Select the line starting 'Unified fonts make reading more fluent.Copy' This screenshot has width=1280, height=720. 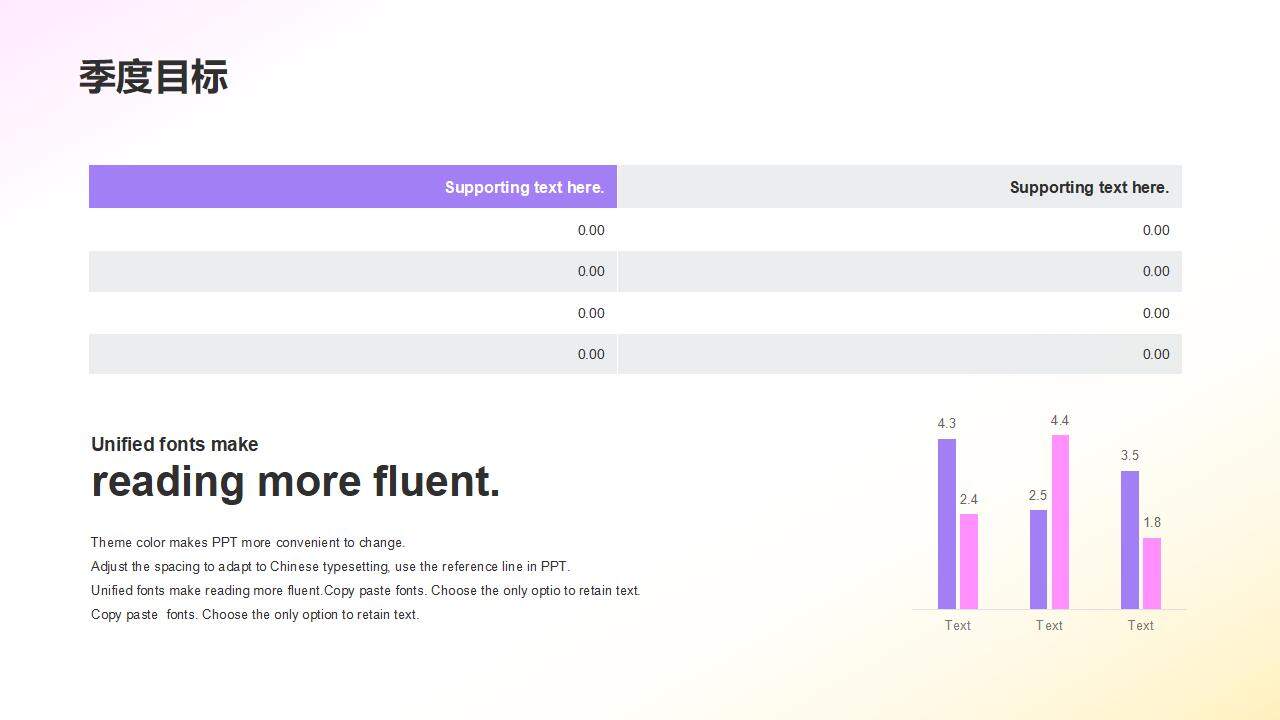coord(366,591)
